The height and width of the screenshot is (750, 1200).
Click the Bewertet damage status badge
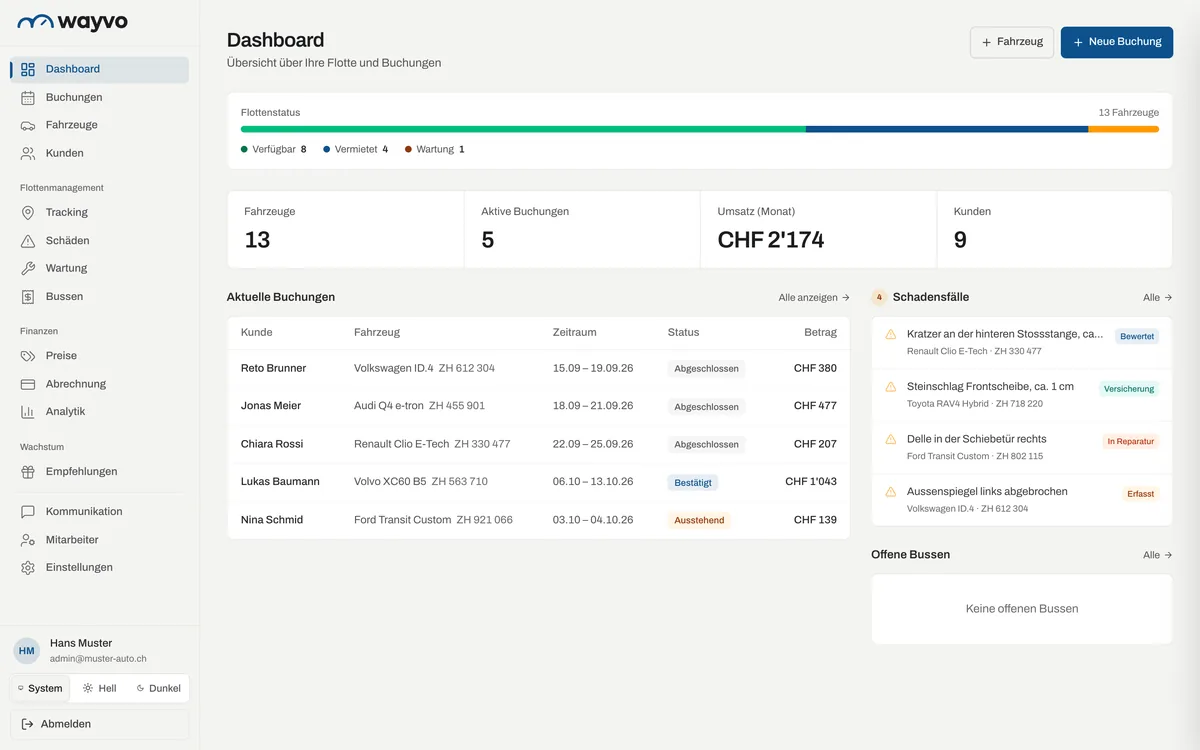tap(1137, 337)
